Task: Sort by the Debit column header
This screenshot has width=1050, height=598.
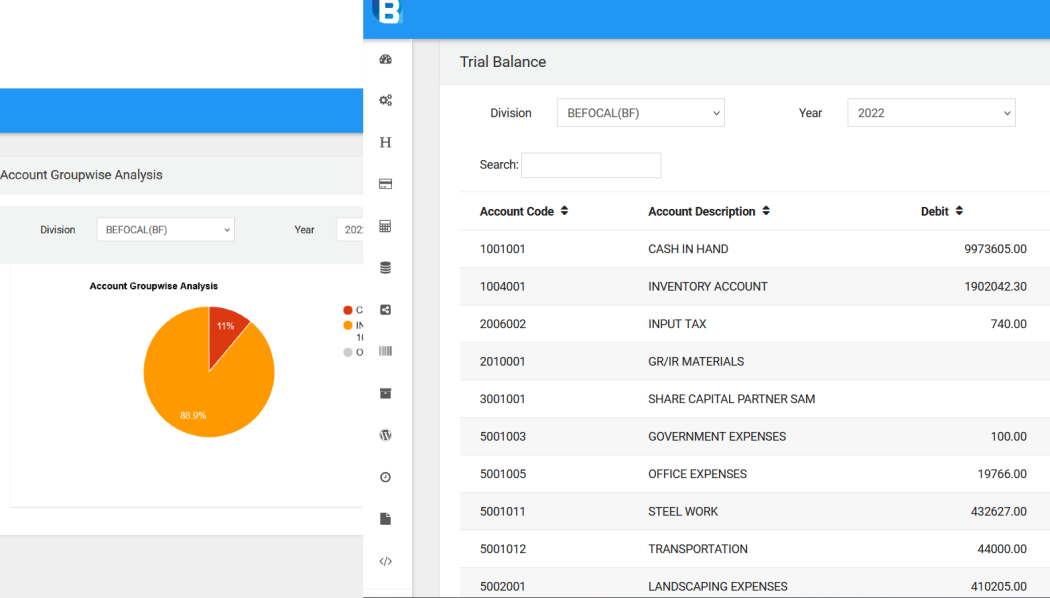Action: point(941,212)
